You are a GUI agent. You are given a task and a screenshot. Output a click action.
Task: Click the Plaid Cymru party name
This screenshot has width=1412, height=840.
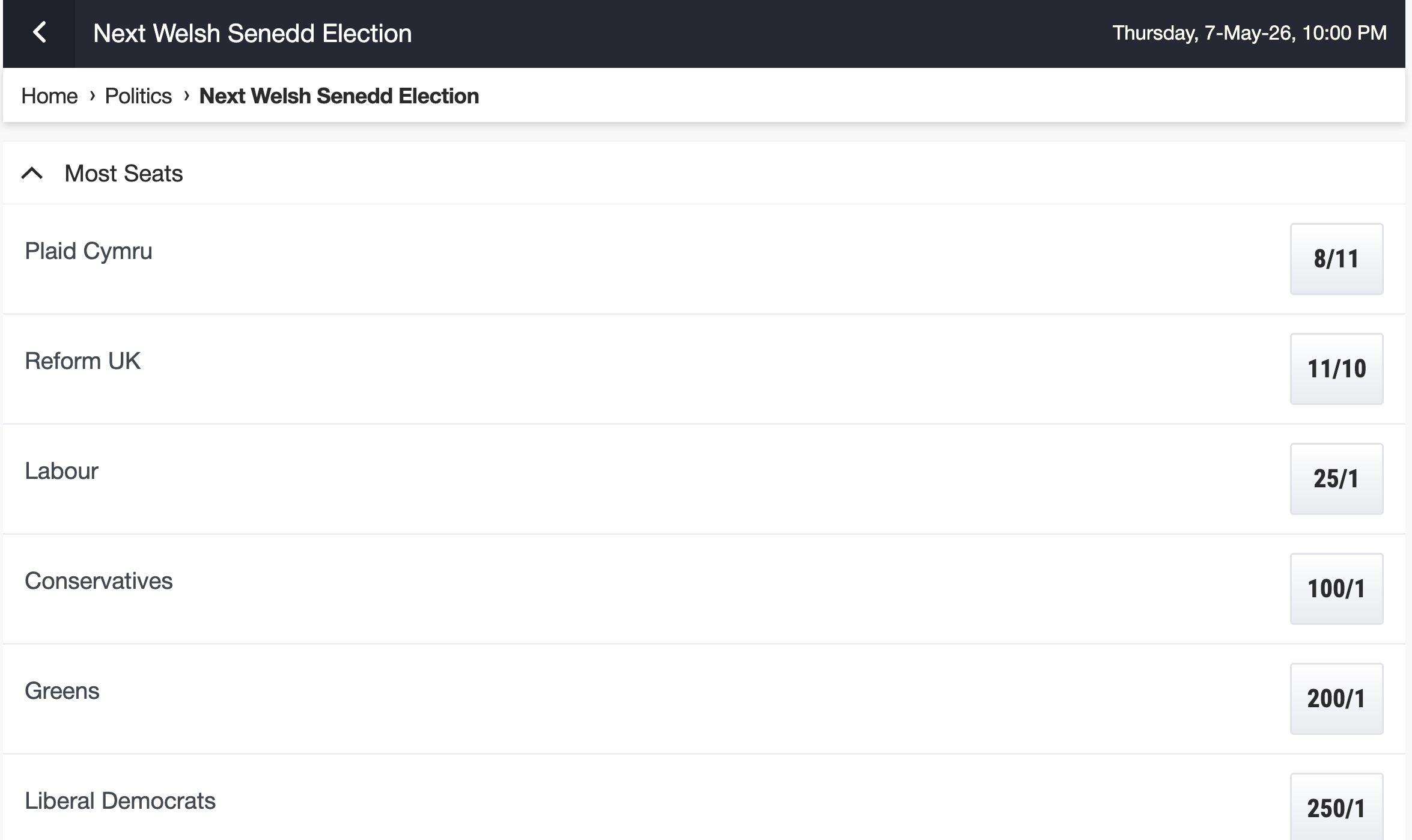coord(88,251)
